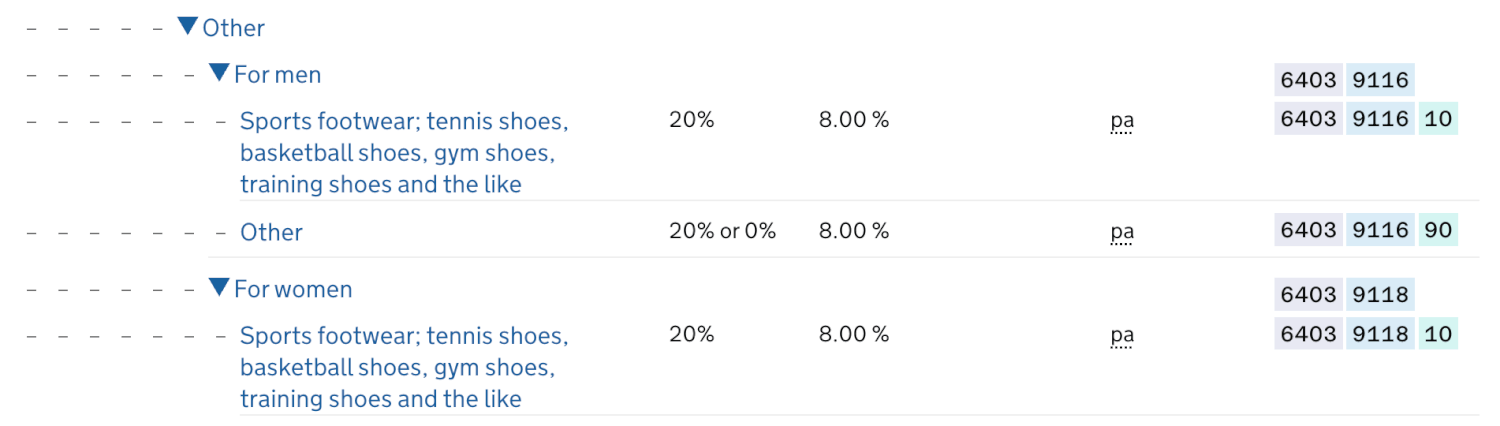This screenshot has height=426, width=1500.
Task: Click the pa unit abbreviation in women's Sports footwear row
Action: click(1122, 335)
